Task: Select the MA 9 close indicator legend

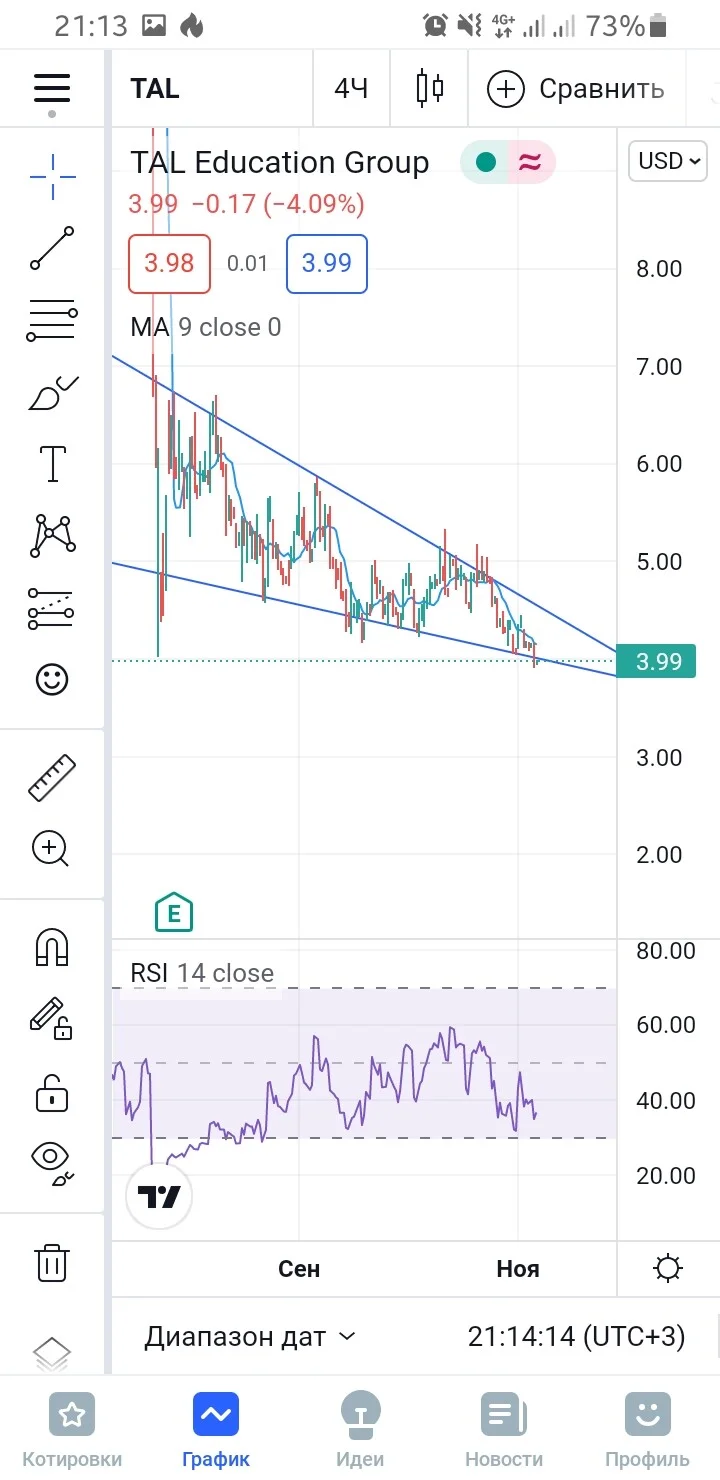Action: 206,327
